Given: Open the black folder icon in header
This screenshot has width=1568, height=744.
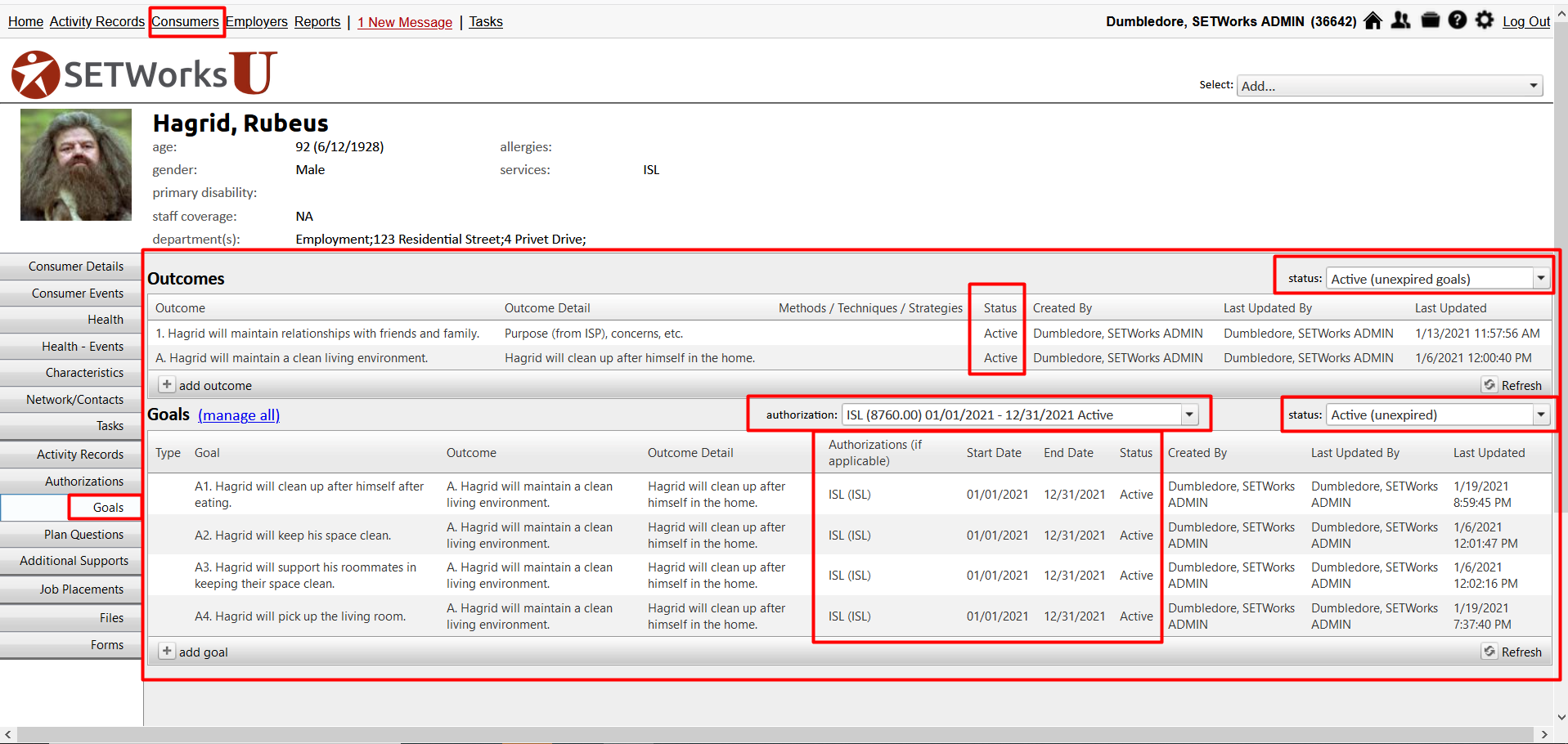Looking at the screenshot, I should point(1430,20).
